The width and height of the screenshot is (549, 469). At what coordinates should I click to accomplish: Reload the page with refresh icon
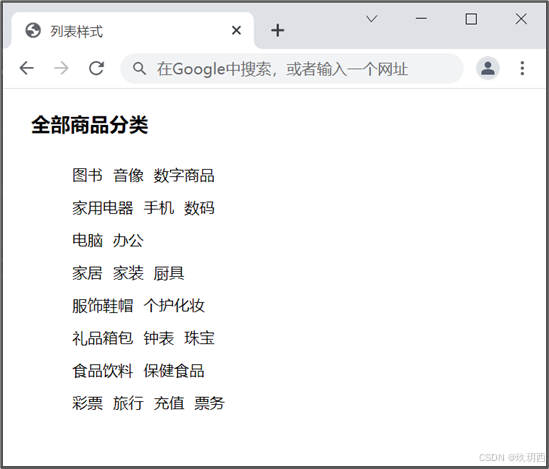(96, 68)
